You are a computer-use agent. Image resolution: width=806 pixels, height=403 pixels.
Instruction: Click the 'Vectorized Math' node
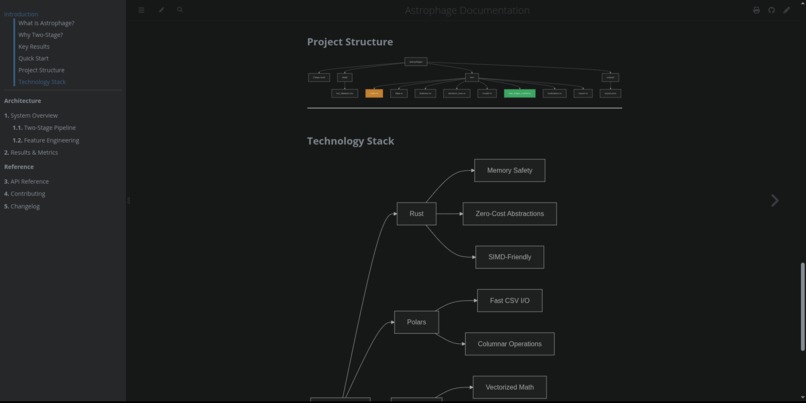click(509, 387)
